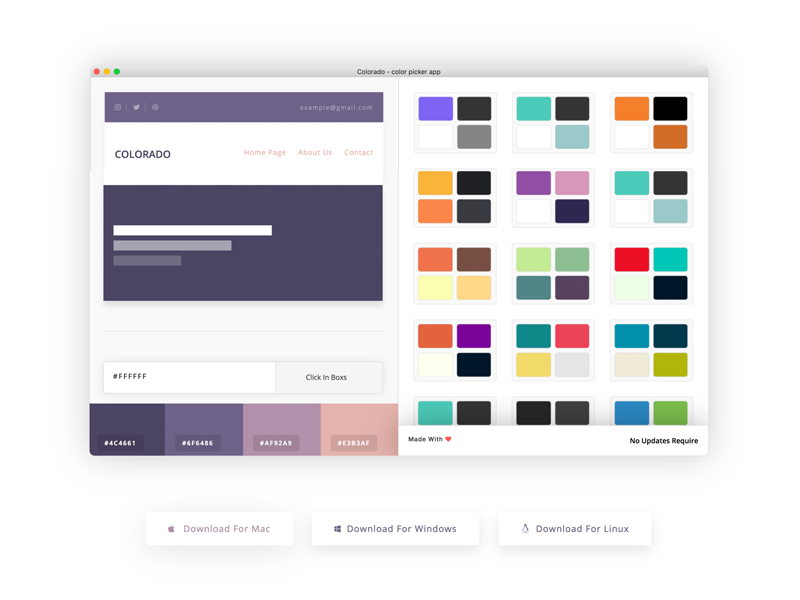
Task: Close the Colorado window with red button
Action: [97, 72]
